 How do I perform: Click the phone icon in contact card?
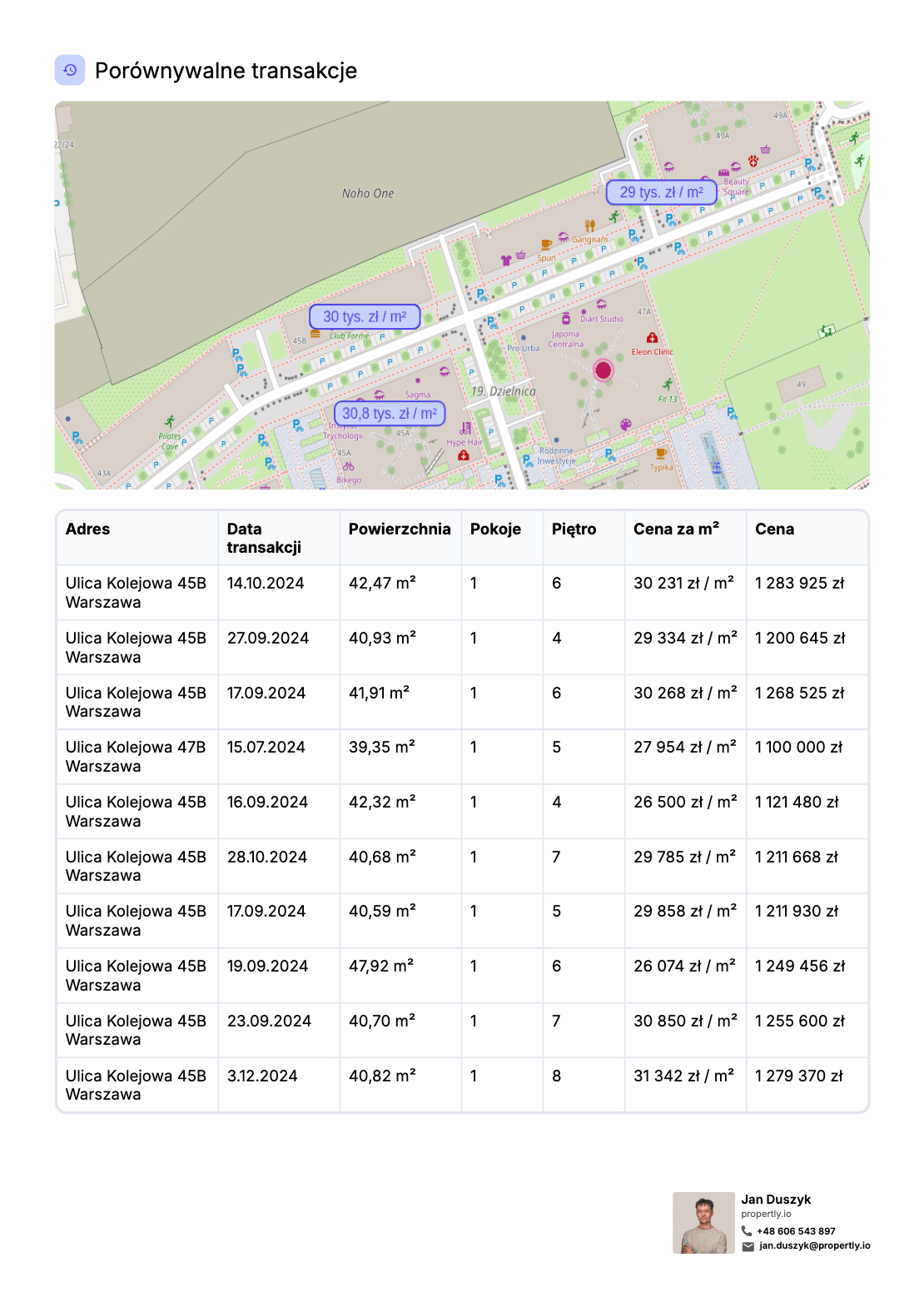(x=747, y=1230)
